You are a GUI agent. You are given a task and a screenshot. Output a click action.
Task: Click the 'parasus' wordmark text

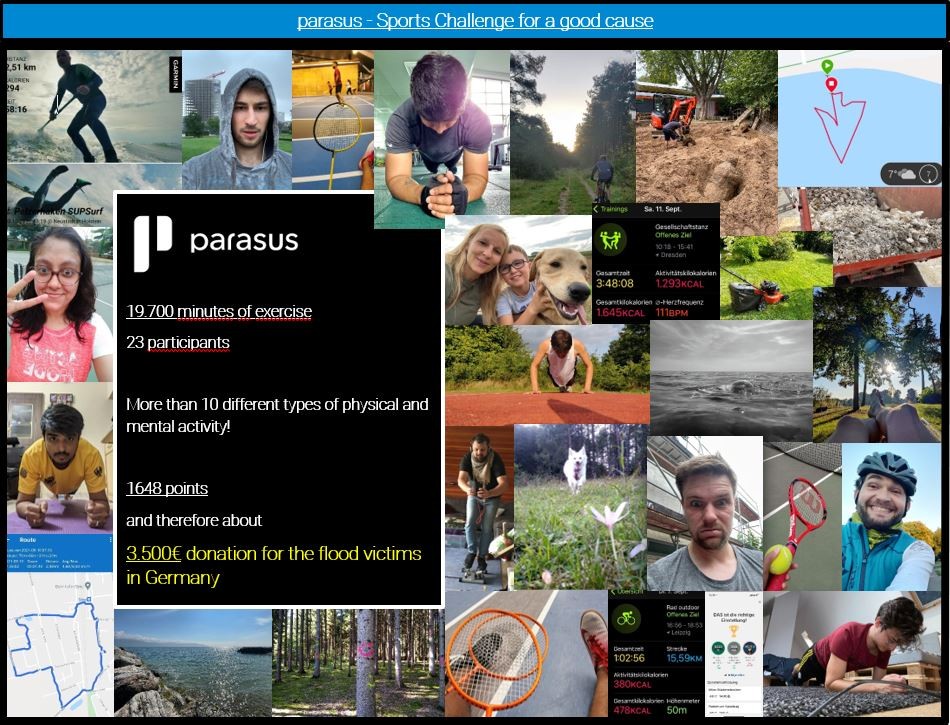(244, 241)
